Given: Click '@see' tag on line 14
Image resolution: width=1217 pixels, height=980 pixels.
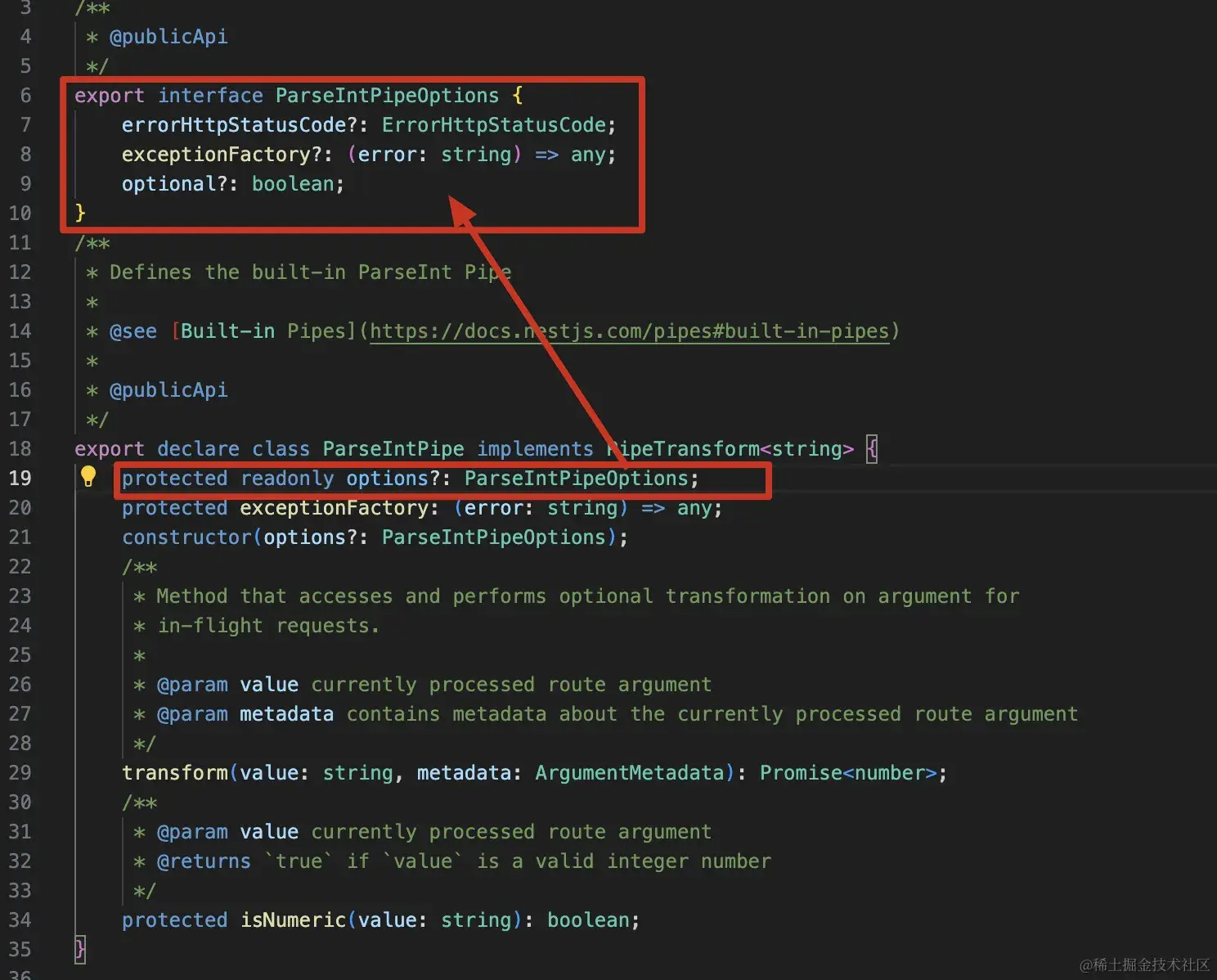Looking at the screenshot, I should 133,331.
